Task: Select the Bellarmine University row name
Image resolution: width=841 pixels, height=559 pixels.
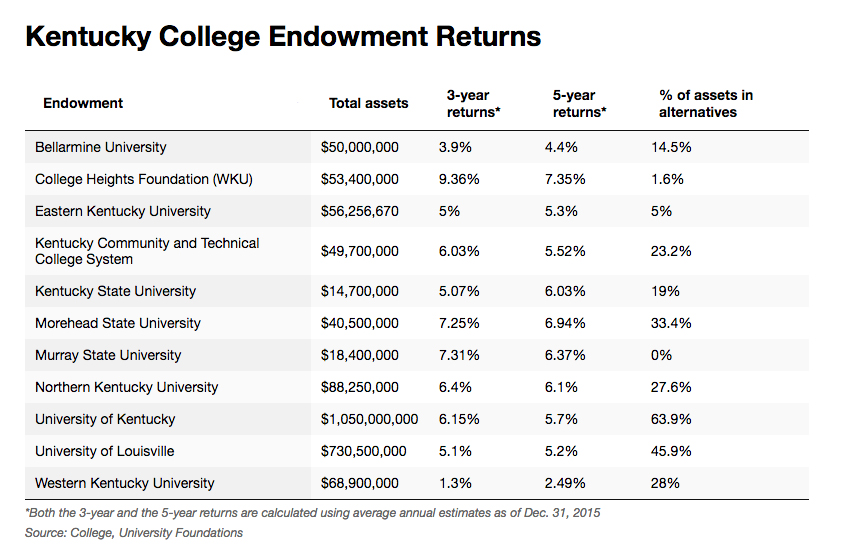Action: 100,147
